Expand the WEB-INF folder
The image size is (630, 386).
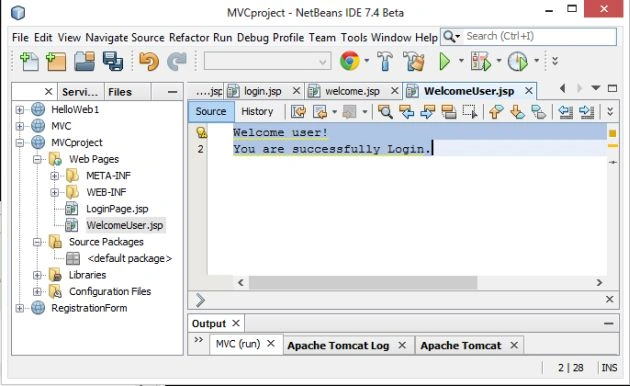tap(55, 192)
